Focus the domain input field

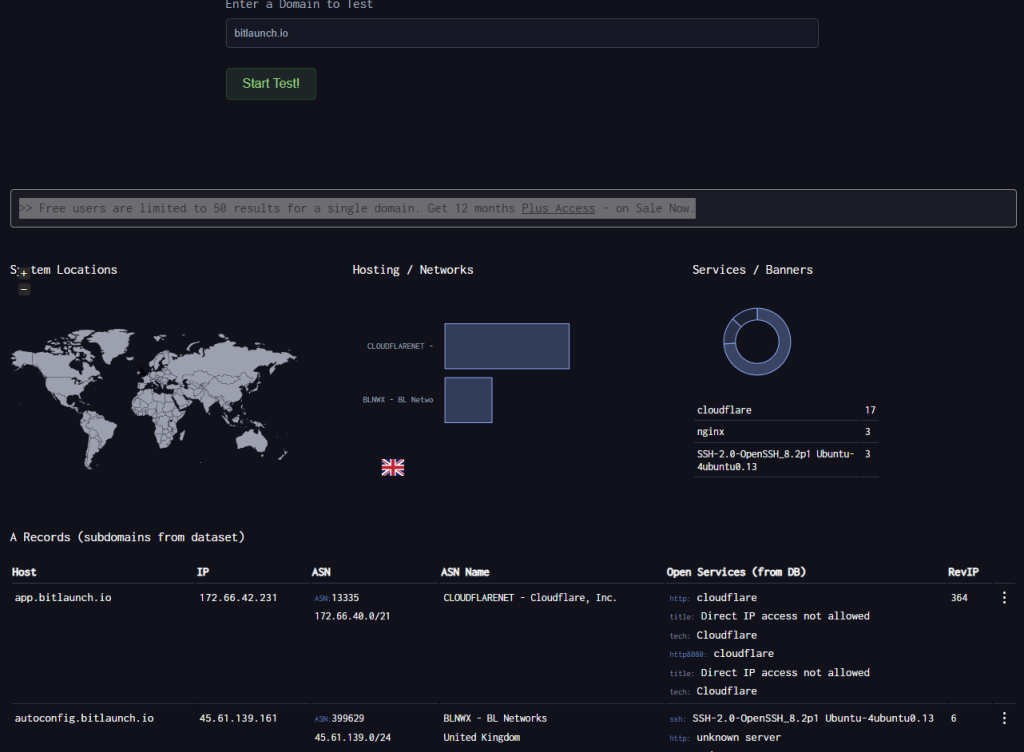click(x=522, y=33)
